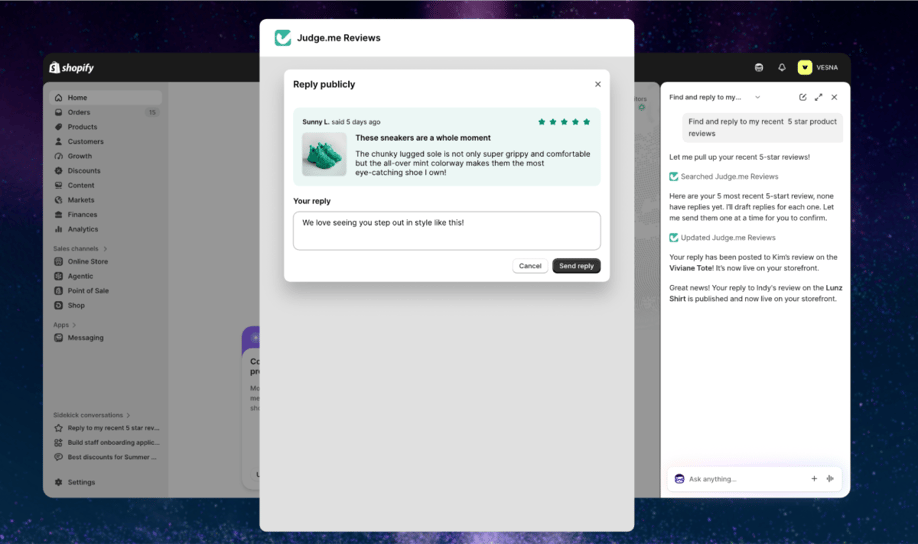918x544 pixels.
Task: Open 'Best discounts for Summer...' conversation
Action: 106,457
